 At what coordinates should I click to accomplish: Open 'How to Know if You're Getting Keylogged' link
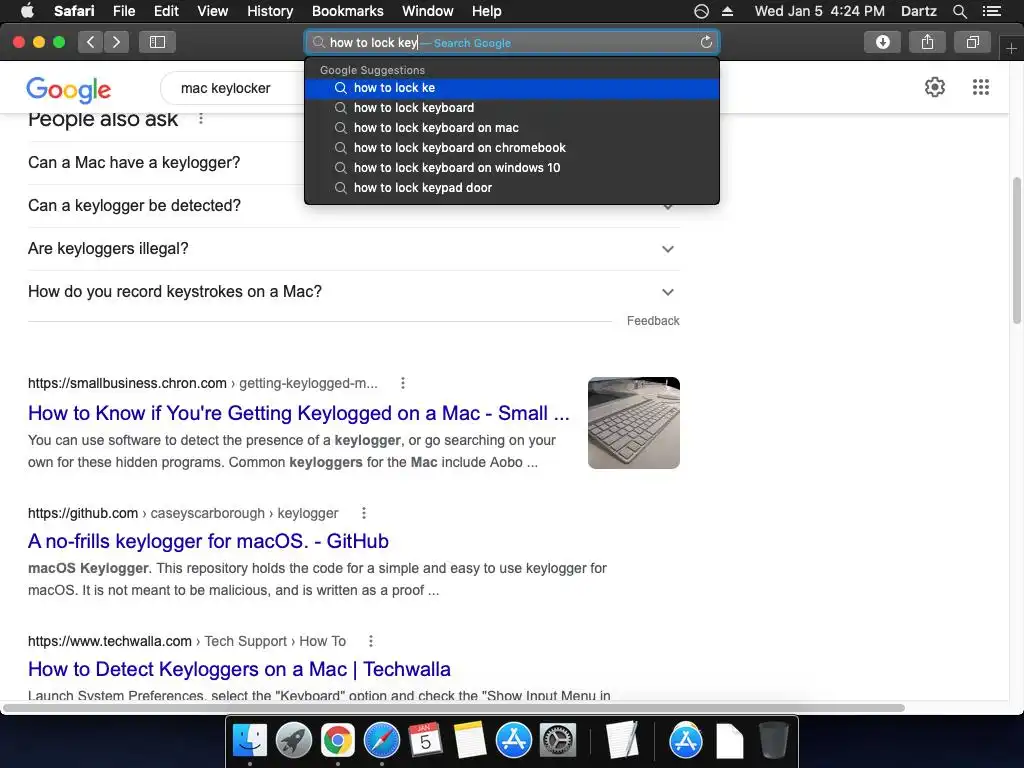point(298,413)
